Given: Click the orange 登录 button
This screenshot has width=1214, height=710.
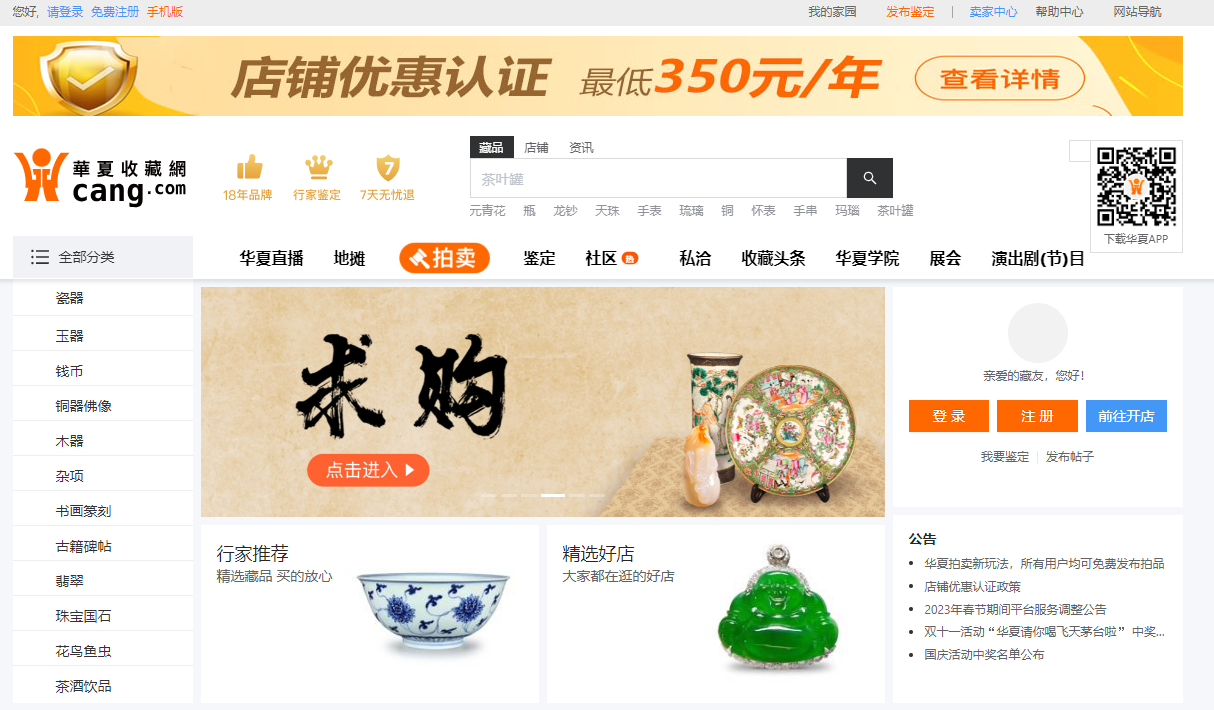Looking at the screenshot, I should 949,416.
